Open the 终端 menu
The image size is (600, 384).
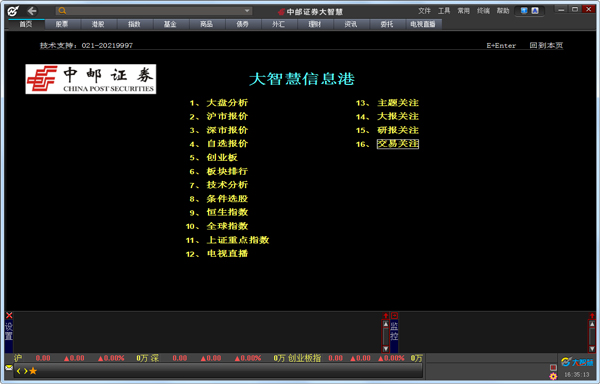[483, 11]
